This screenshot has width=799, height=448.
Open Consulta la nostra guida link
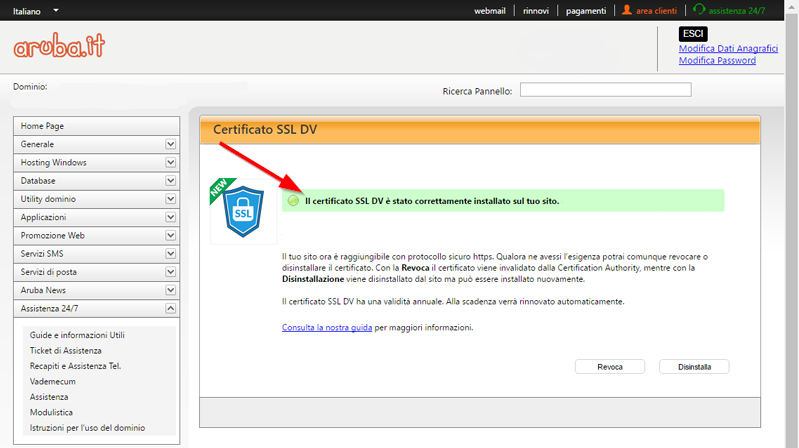(327, 328)
